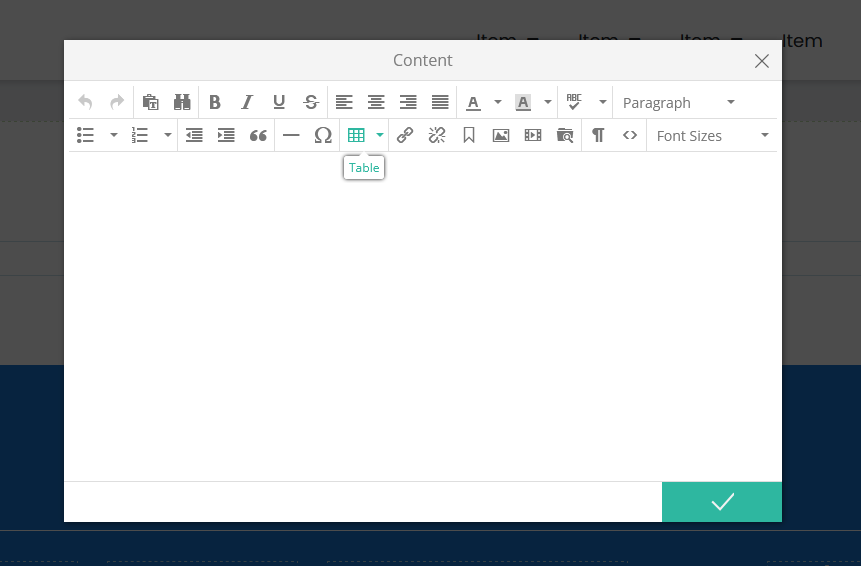This screenshot has width=861, height=566.
Task: Open Paragraph format dropdown
Action: click(679, 103)
